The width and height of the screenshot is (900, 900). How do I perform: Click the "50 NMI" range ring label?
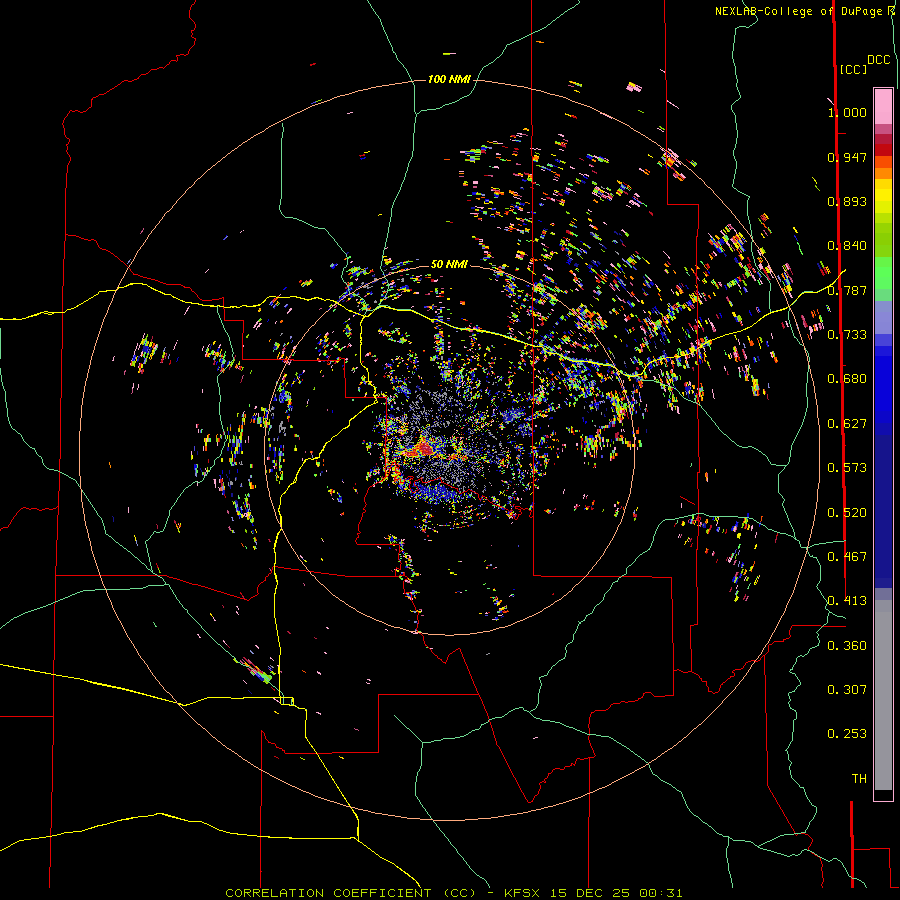pyautogui.click(x=449, y=264)
